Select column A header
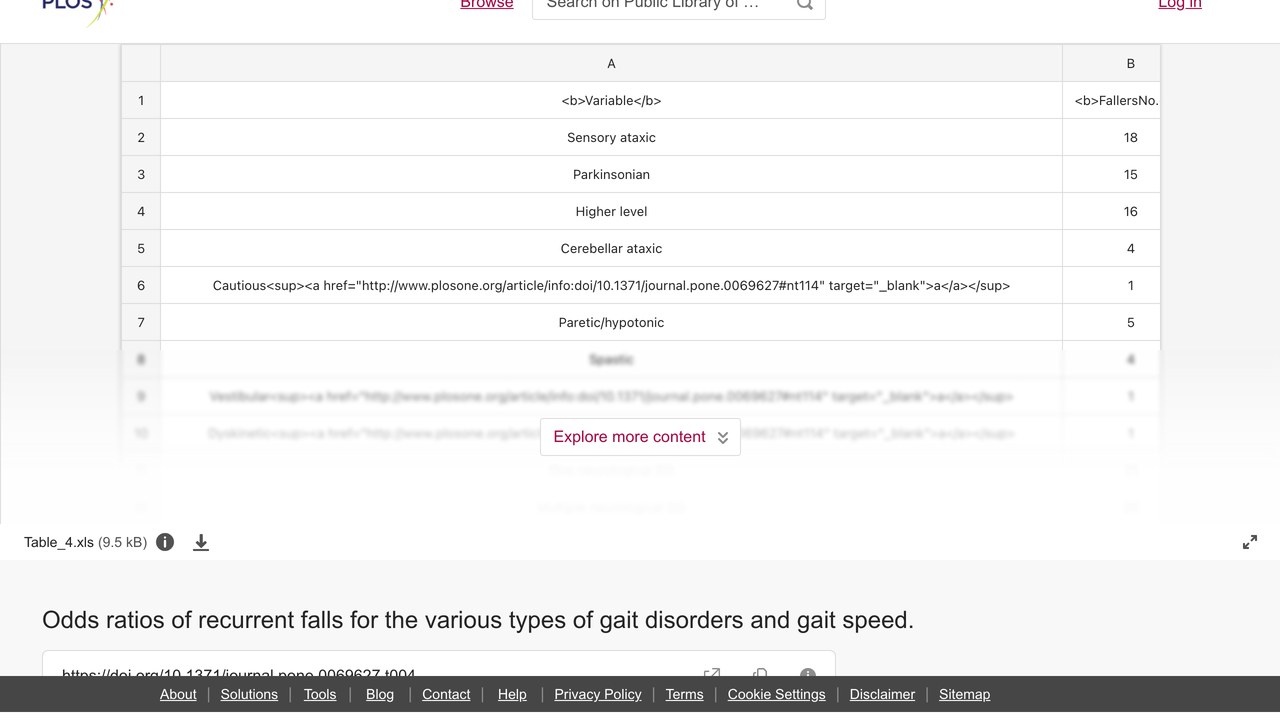 click(x=611, y=63)
